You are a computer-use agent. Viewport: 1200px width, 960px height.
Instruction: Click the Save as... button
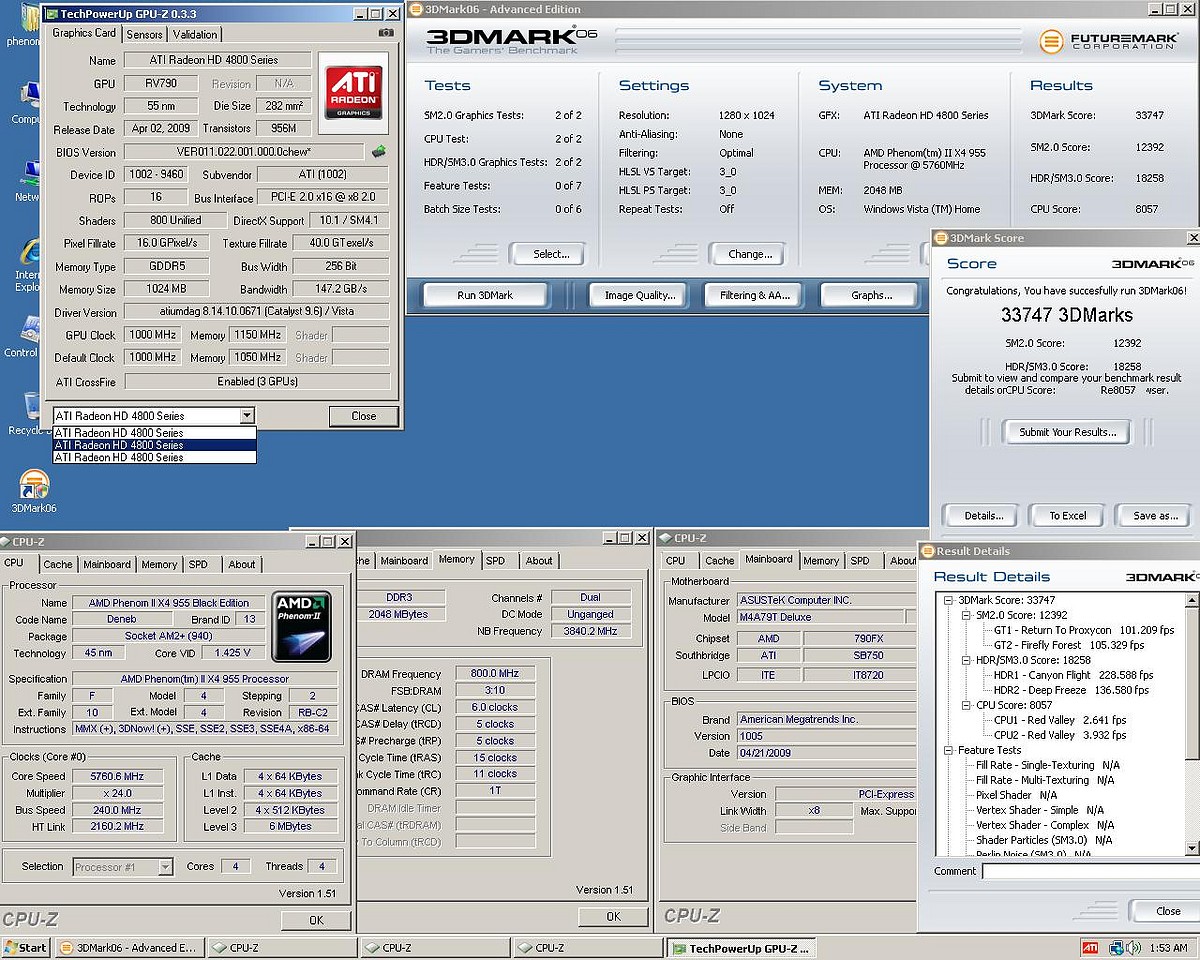pos(1155,516)
